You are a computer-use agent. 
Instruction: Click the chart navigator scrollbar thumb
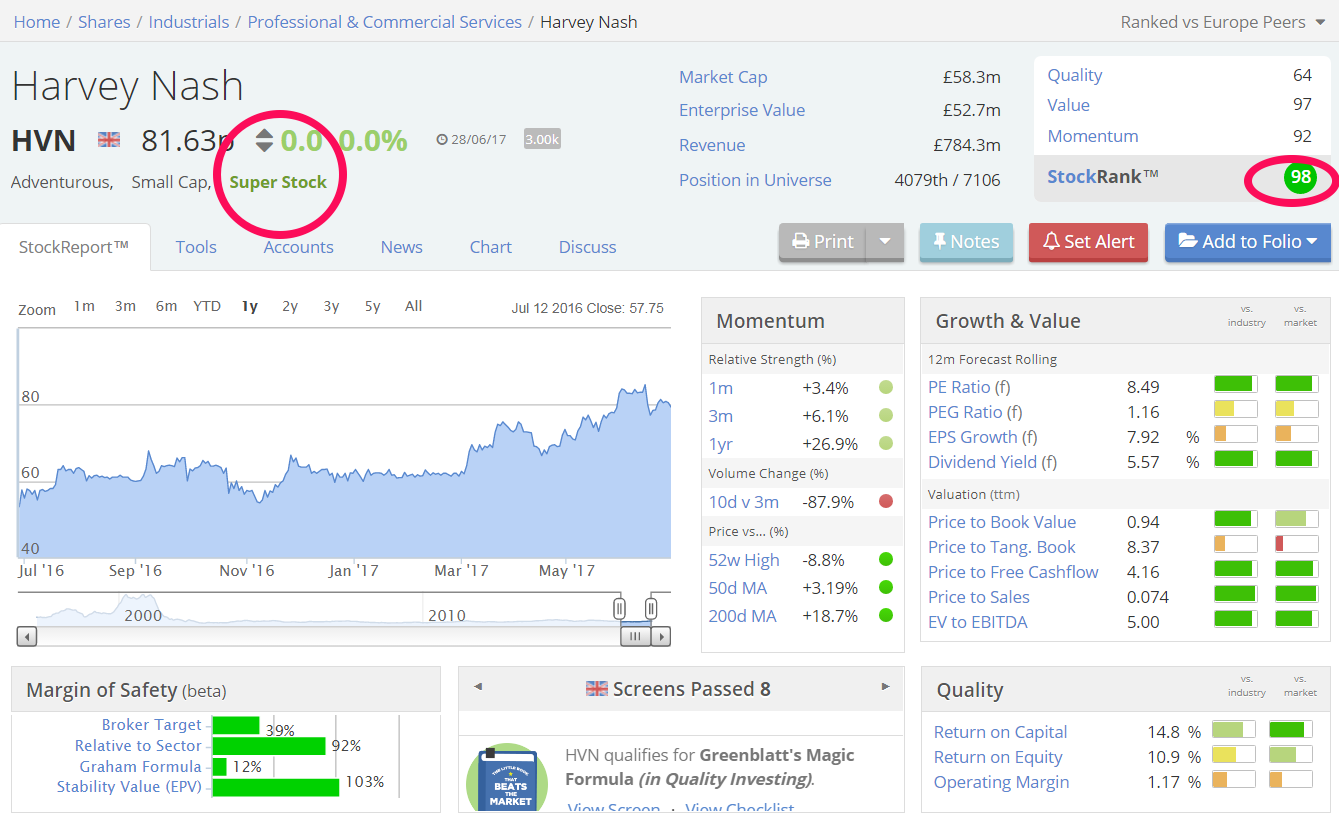click(x=635, y=636)
